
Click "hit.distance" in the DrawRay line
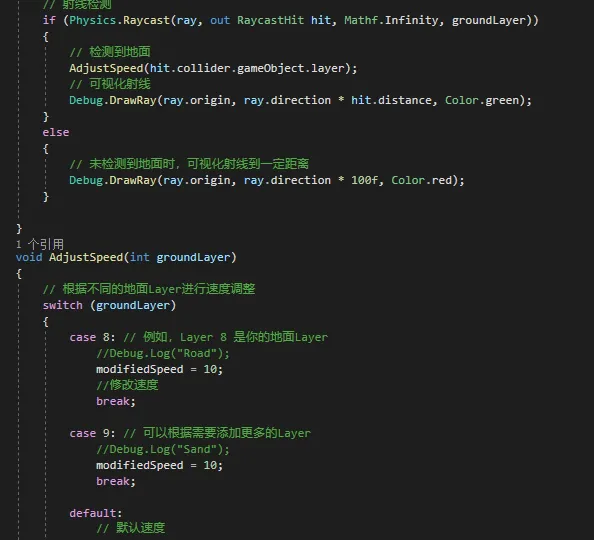point(391,100)
